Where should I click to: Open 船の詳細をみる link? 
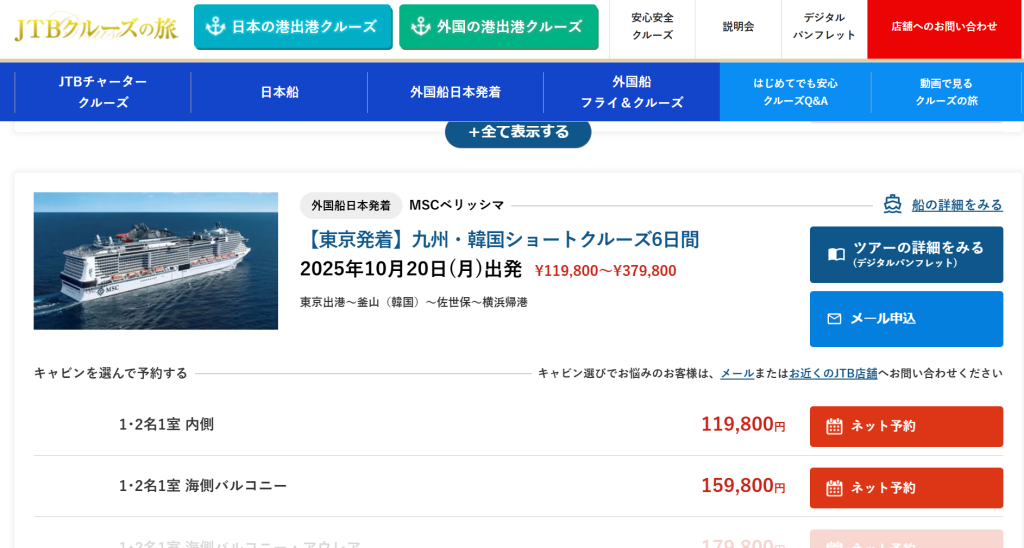click(x=956, y=205)
